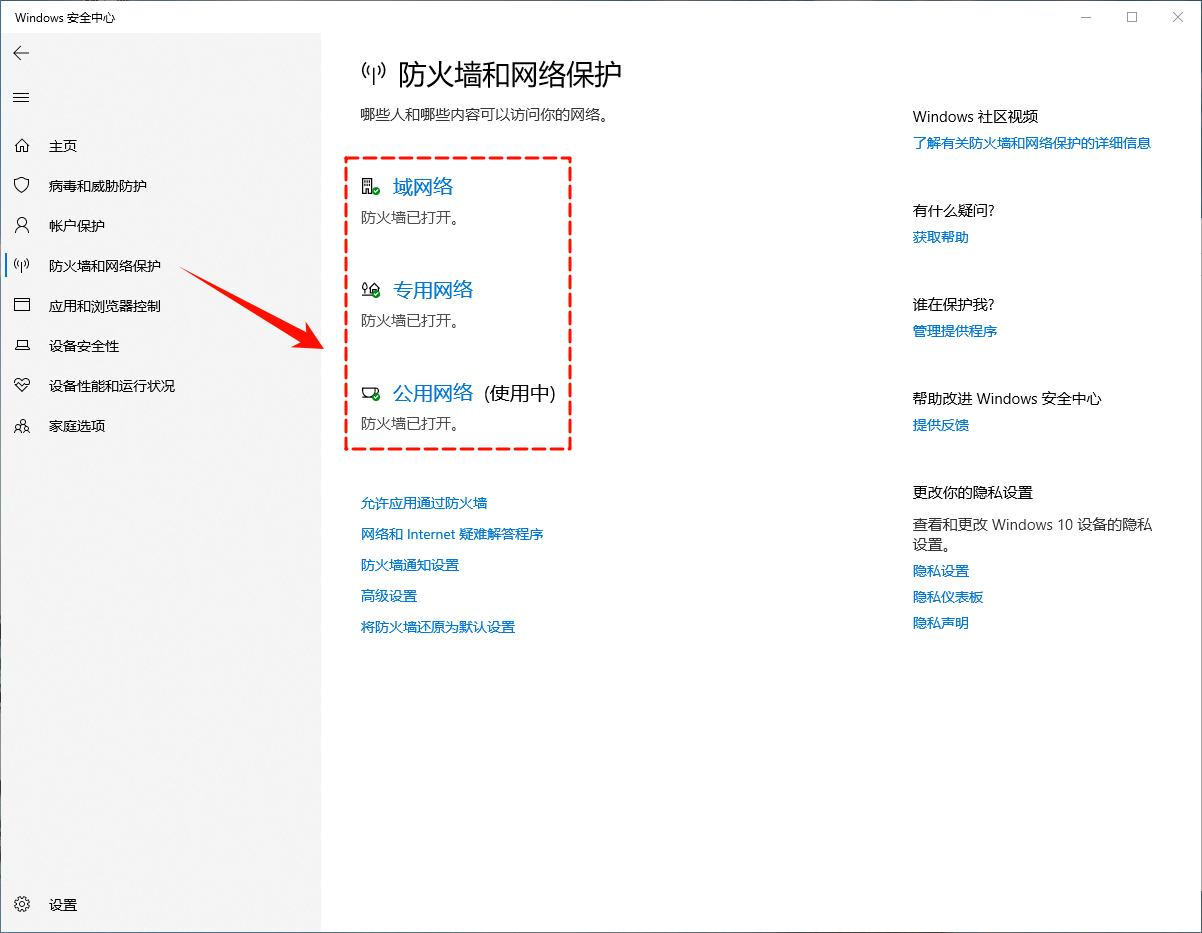Go back with the arrow button

[x=21, y=53]
